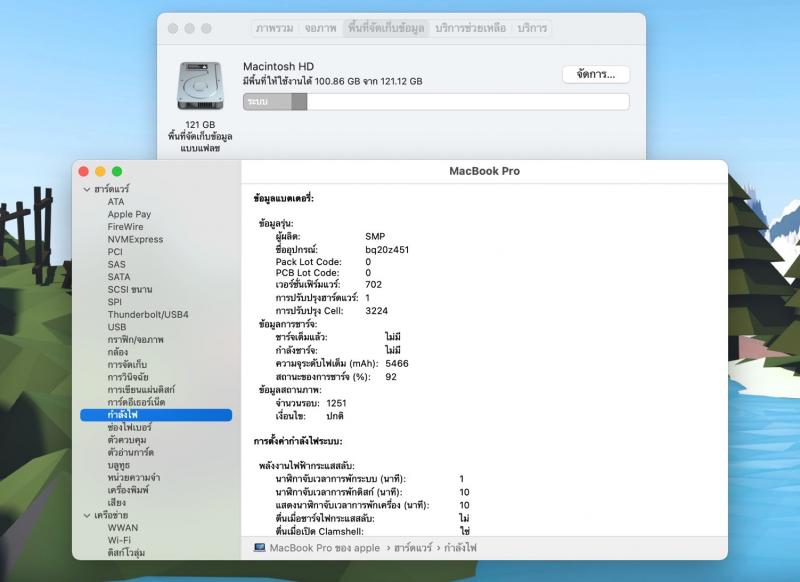Click the firmware version value 702
The image size is (800, 582).
click(x=373, y=285)
